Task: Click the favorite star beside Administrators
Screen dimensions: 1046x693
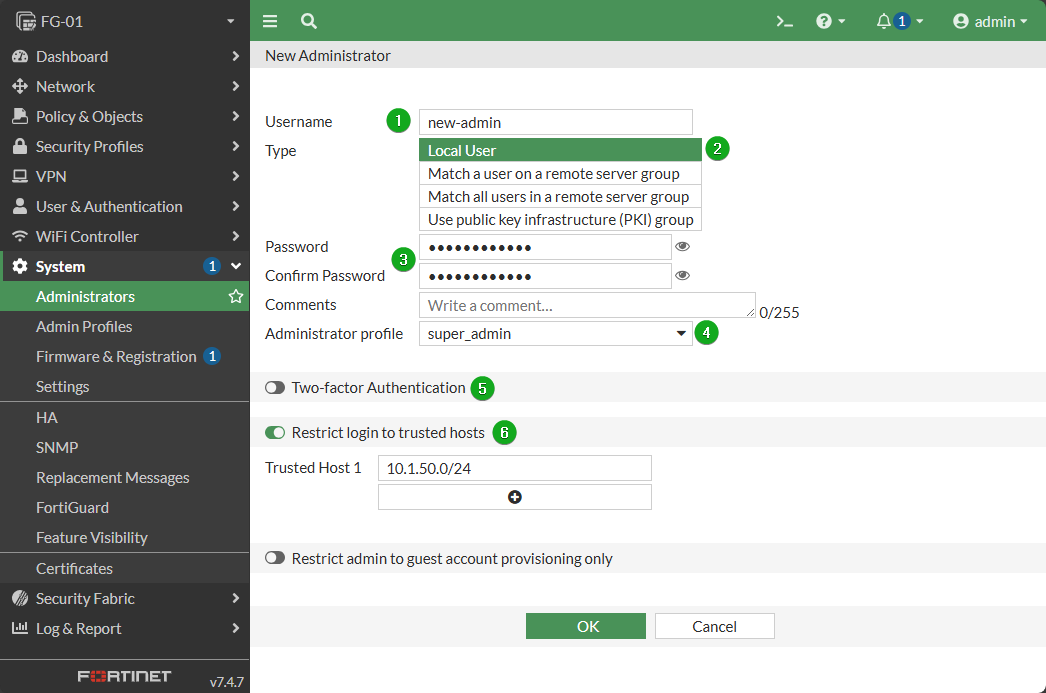Action: [235, 296]
